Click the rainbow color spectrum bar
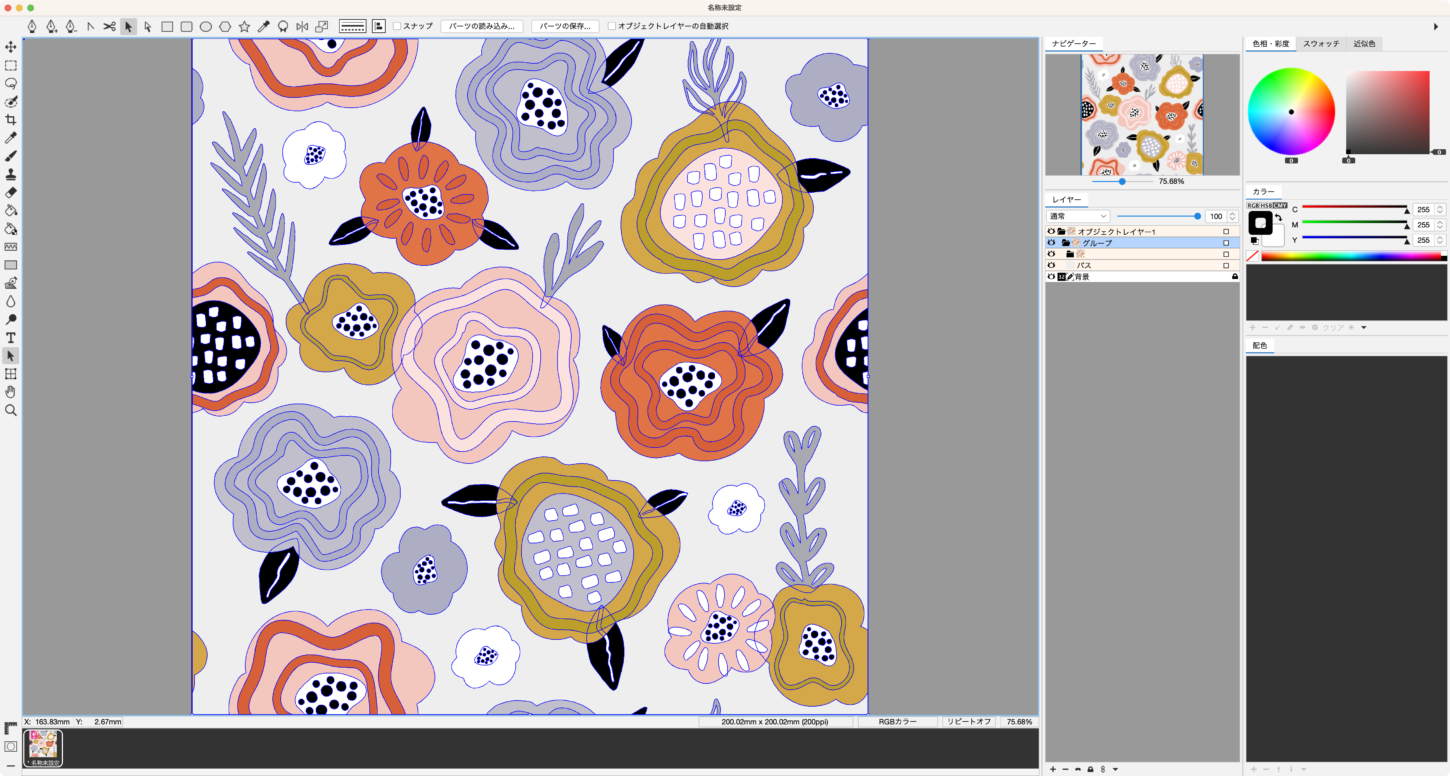1450x776 pixels. pos(1350,257)
